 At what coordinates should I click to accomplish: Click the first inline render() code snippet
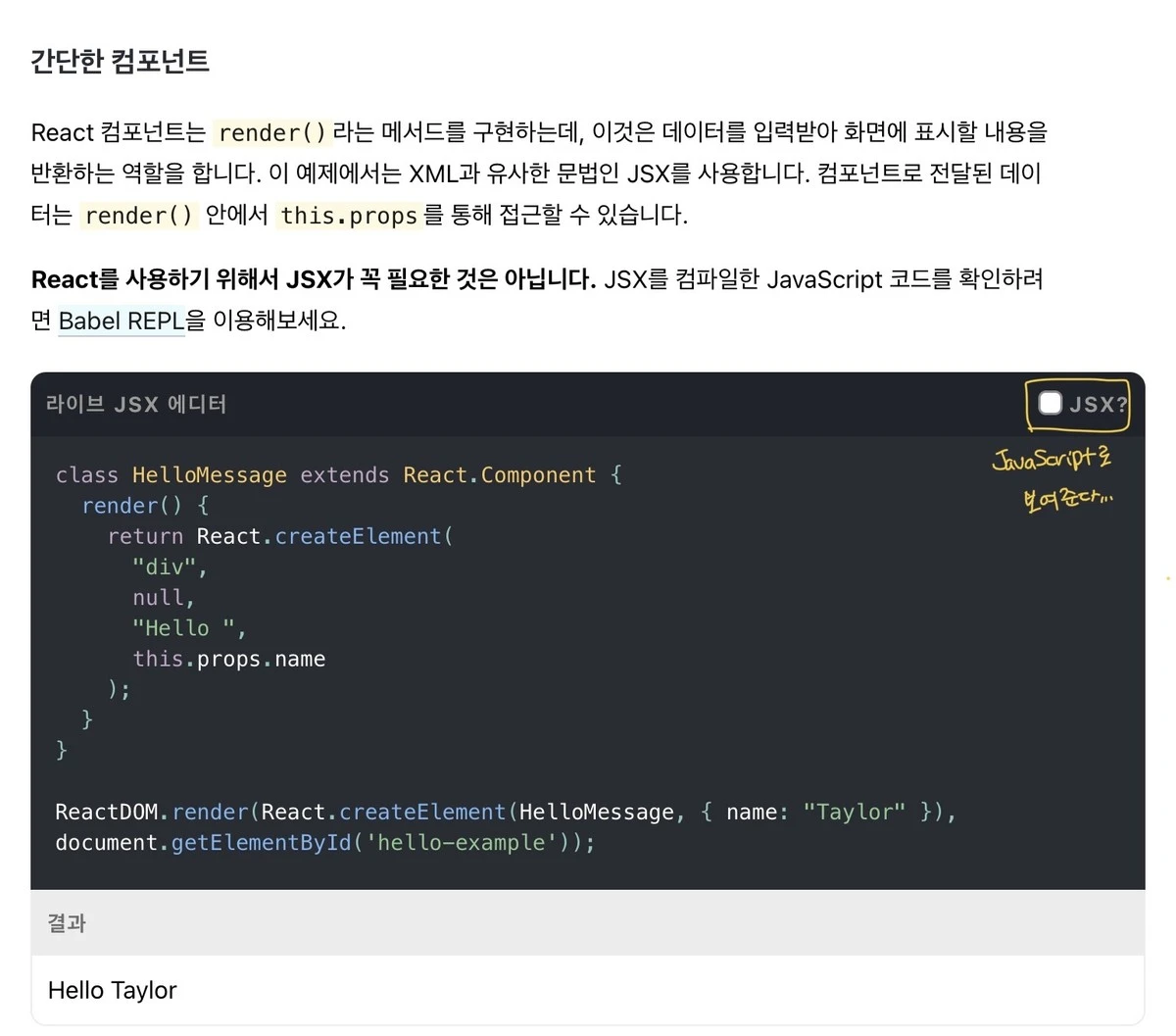(272, 132)
